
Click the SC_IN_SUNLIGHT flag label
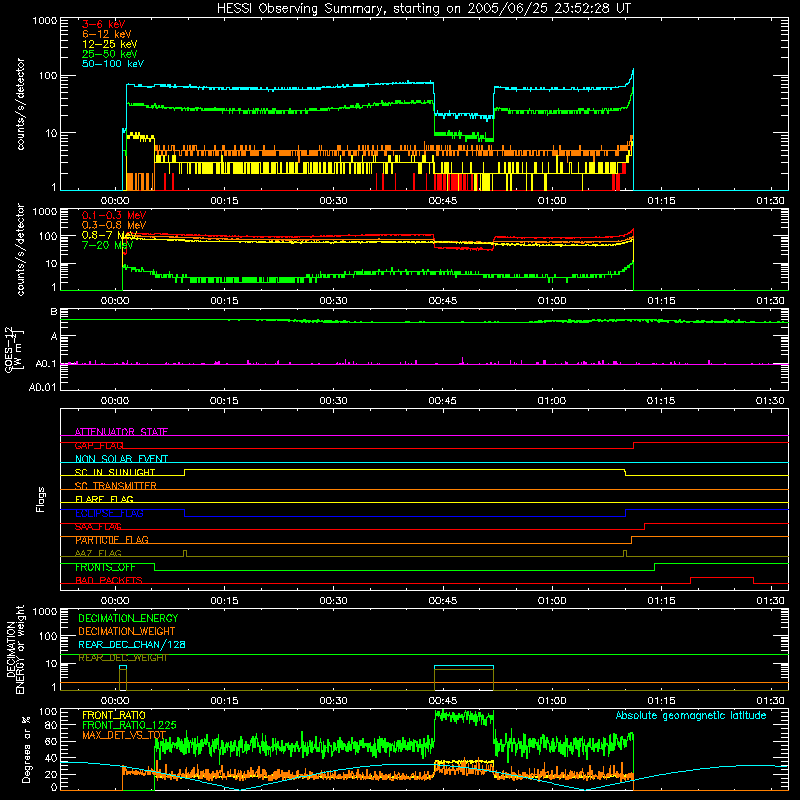pyautogui.click(x=115, y=472)
